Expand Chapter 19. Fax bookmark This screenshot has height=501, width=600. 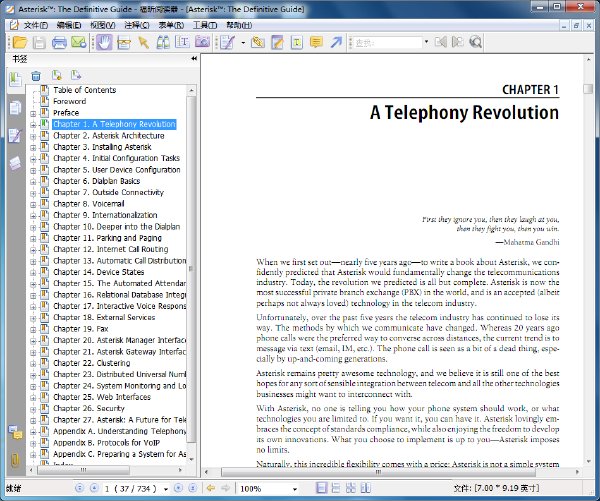(33, 330)
